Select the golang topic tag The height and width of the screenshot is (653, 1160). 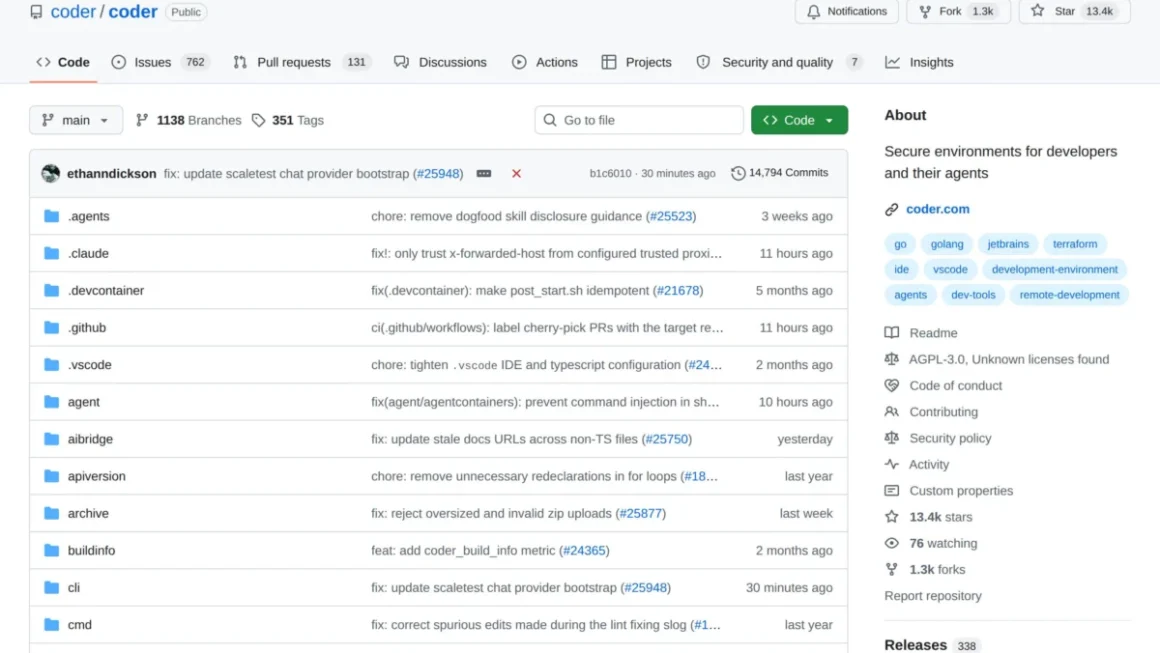coord(947,244)
